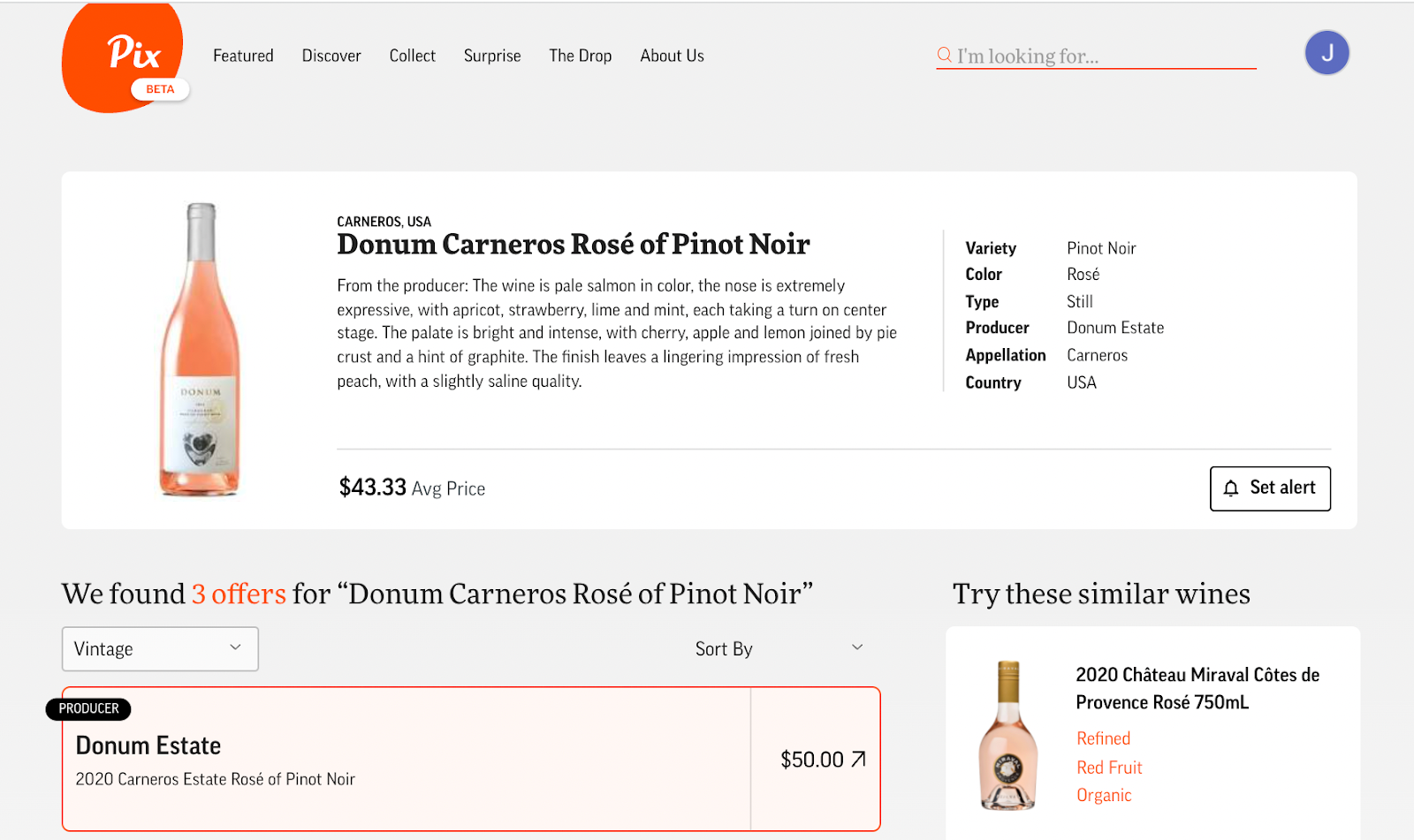Open the Surprise page
This screenshot has width=1414, height=840.
492,56
